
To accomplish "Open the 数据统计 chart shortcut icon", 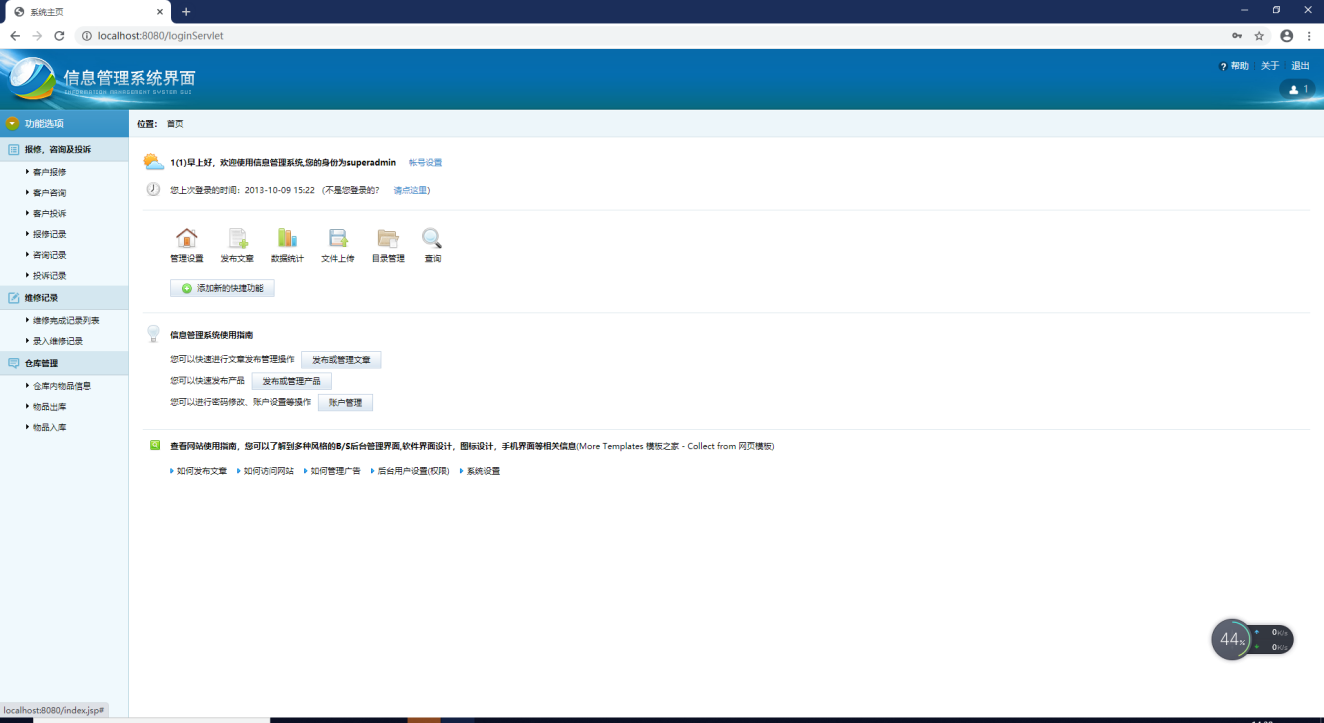I will click(287, 238).
